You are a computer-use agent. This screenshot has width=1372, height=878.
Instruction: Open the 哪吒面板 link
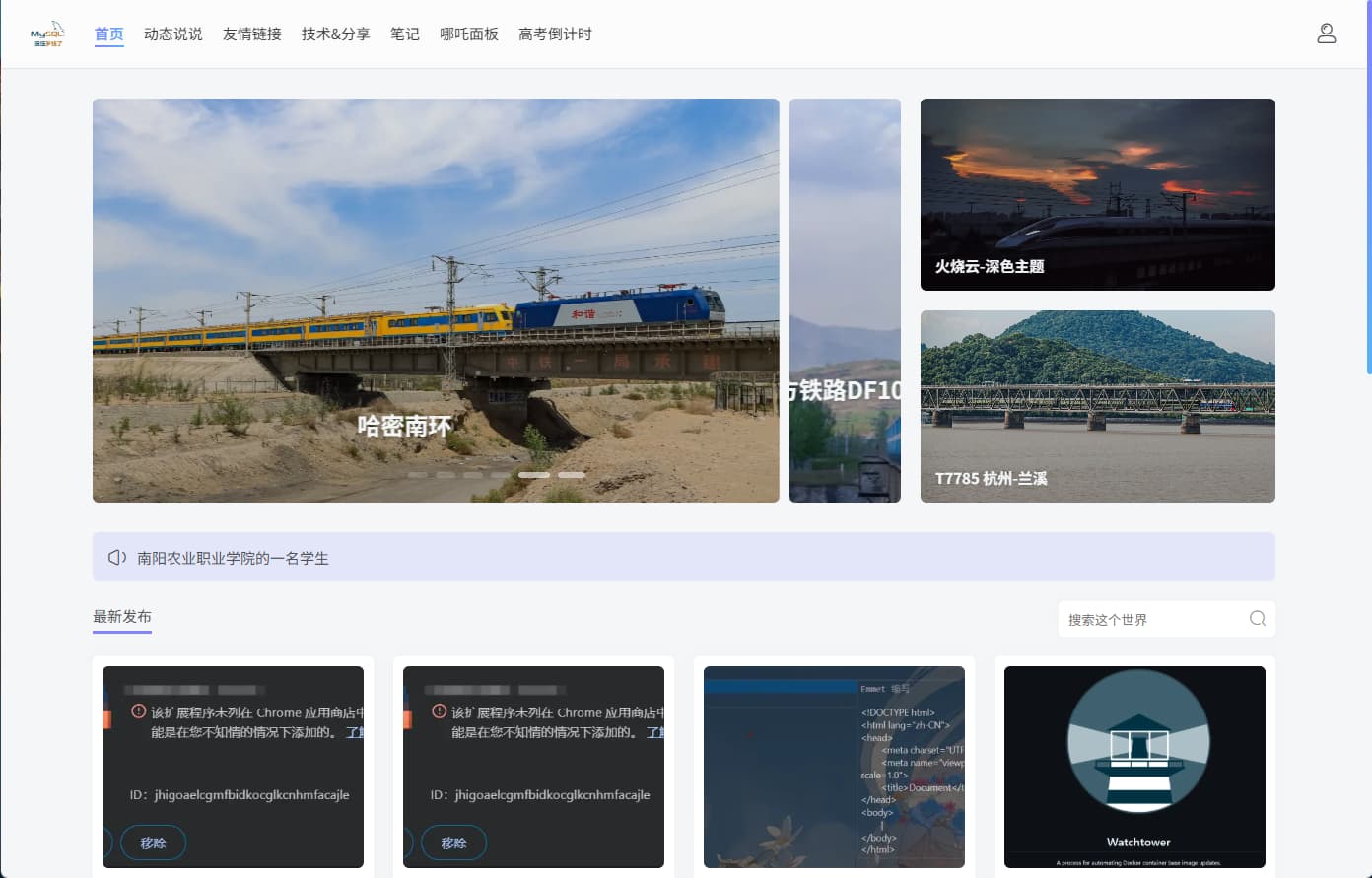click(x=468, y=34)
